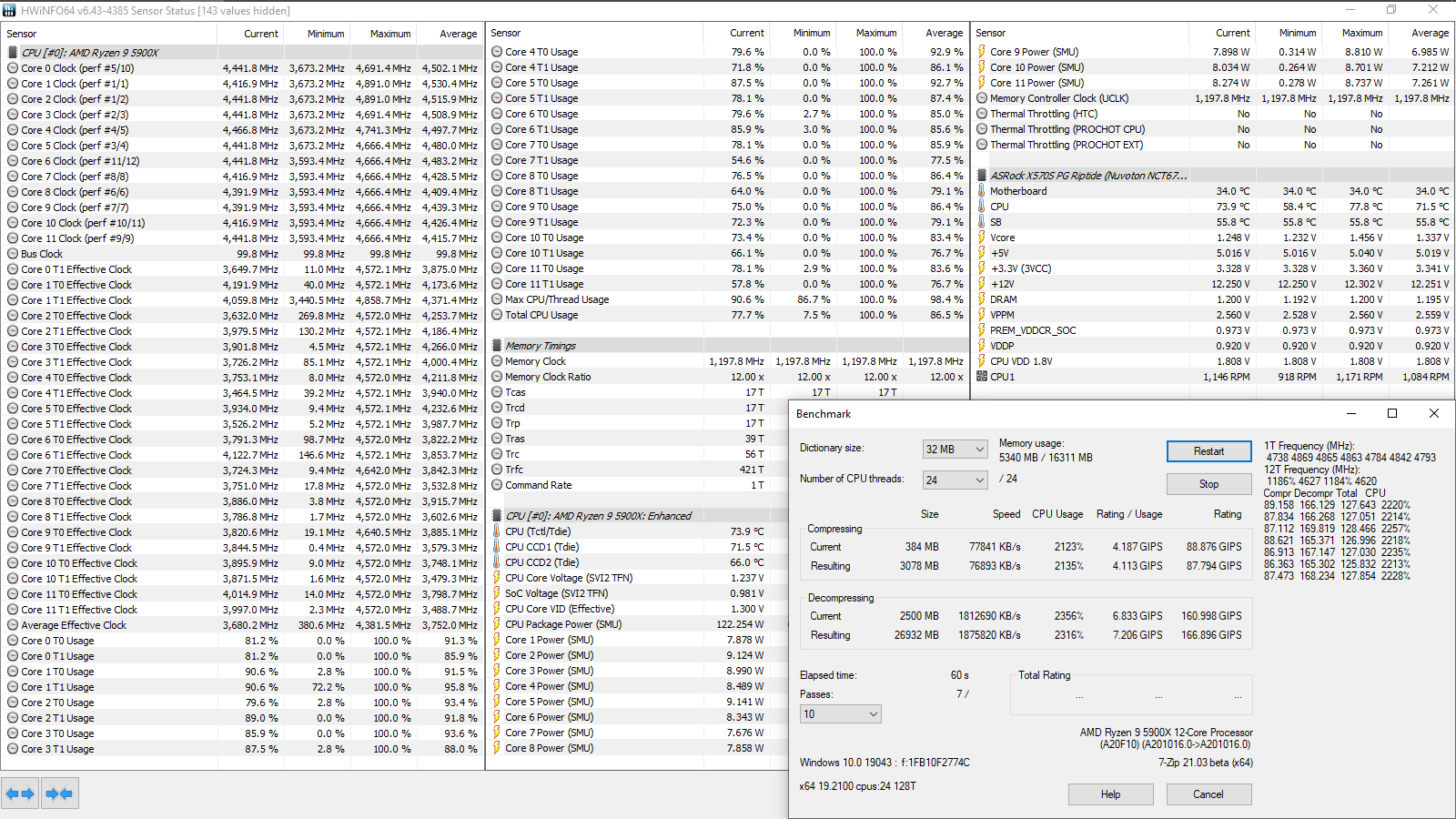Click the icon beside Average Effective Clock

point(13,625)
